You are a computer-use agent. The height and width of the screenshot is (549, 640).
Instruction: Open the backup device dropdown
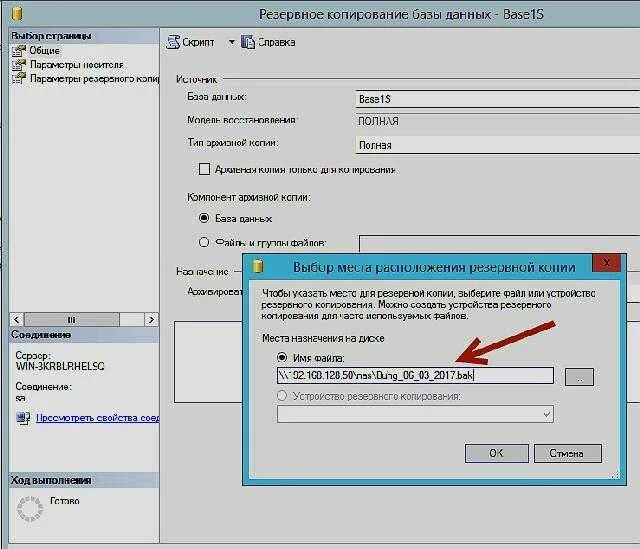point(415,414)
